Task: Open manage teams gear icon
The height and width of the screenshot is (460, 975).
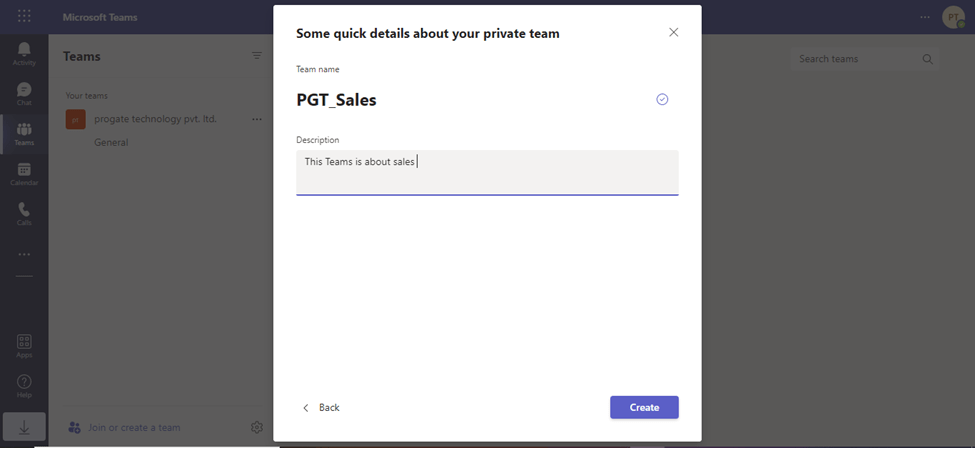Action: (257, 427)
